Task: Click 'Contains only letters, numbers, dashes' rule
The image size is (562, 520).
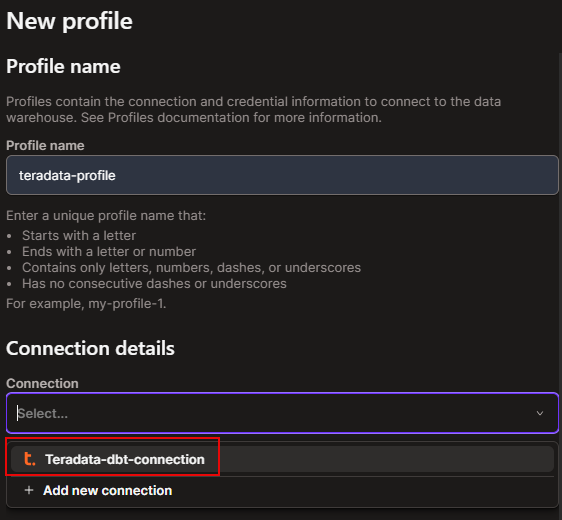Action: [x=191, y=268]
